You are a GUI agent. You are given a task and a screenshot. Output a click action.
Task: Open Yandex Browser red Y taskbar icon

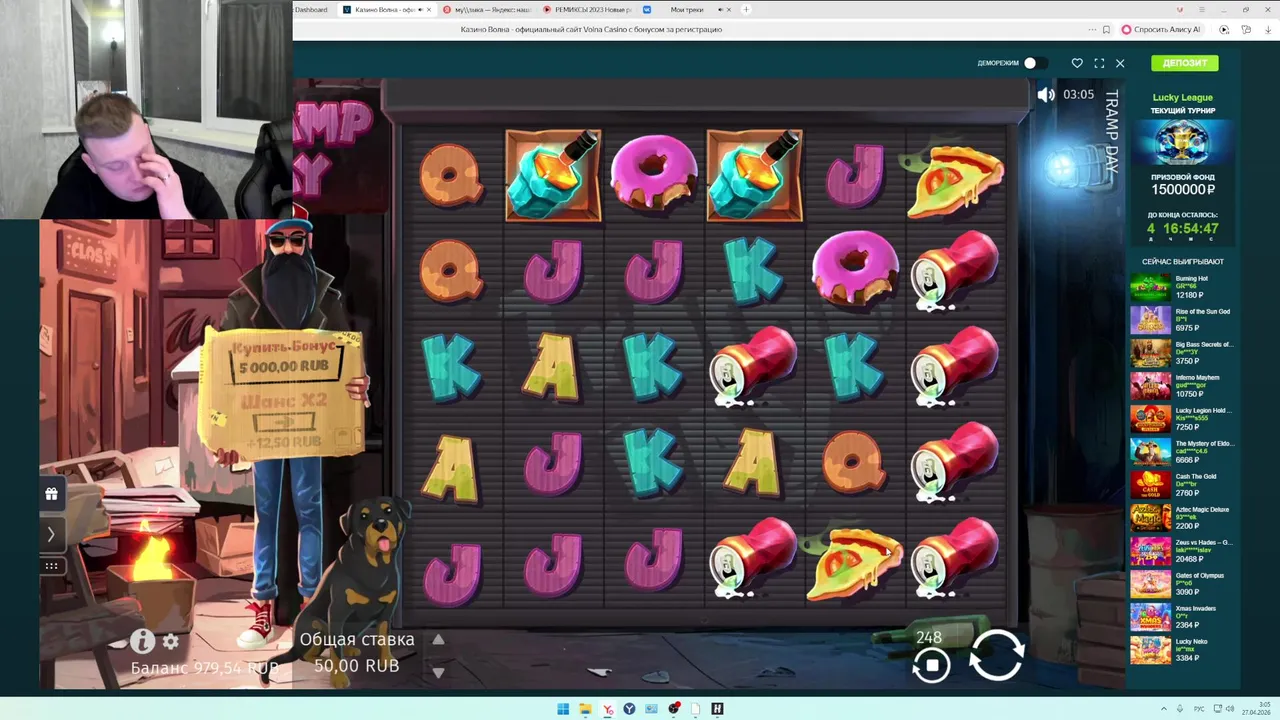point(607,709)
